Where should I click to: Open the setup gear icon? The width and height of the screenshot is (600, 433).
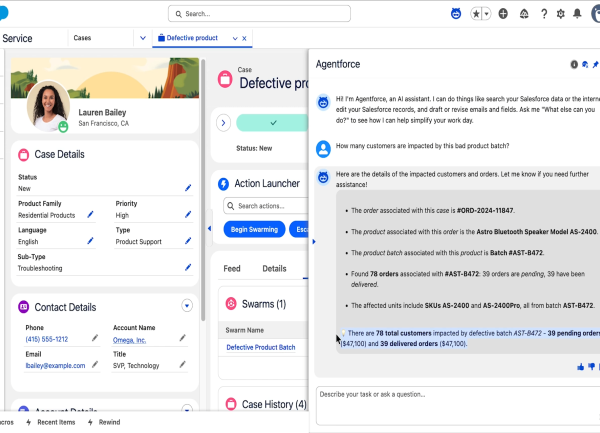tap(561, 14)
